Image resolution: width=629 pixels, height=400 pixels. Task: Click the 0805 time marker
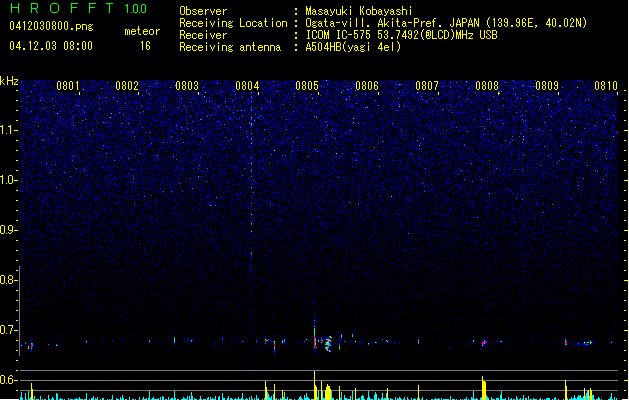click(x=307, y=86)
